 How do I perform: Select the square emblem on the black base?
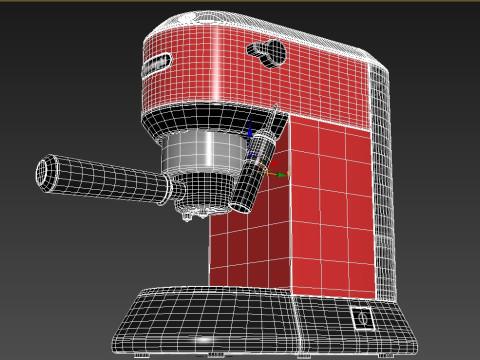pos(362,318)
